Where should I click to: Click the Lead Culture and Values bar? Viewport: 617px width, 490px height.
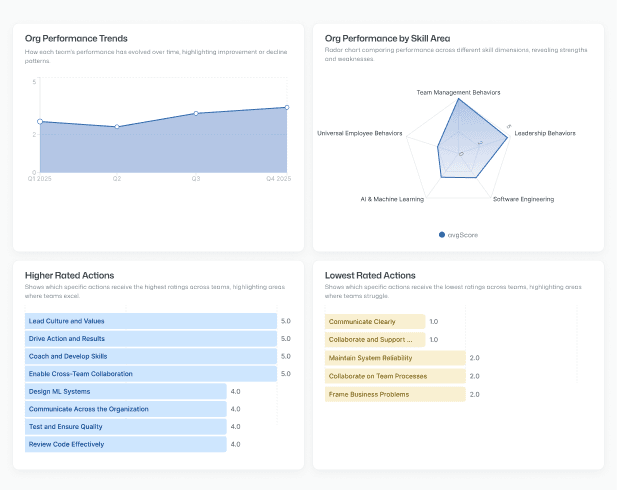[150, 321]
